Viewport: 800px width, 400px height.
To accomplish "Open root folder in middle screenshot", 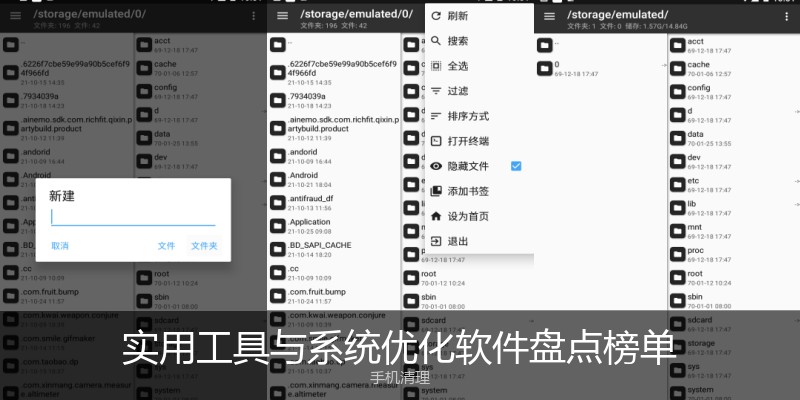I will (468, 278).
